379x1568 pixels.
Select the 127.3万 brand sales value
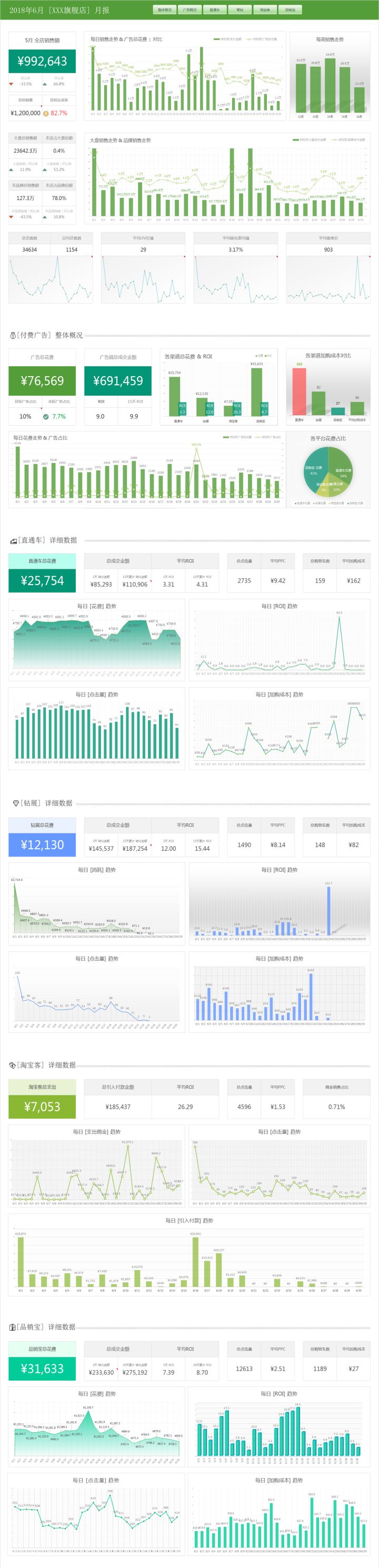pyautogui.click(x=26, y=198)
